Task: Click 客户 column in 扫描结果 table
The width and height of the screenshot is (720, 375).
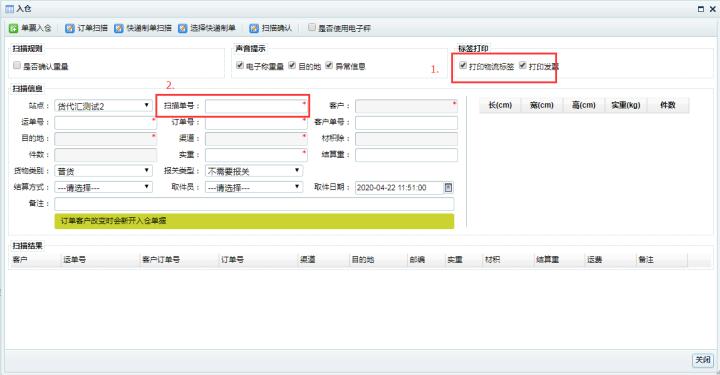Action: point(35,260)
